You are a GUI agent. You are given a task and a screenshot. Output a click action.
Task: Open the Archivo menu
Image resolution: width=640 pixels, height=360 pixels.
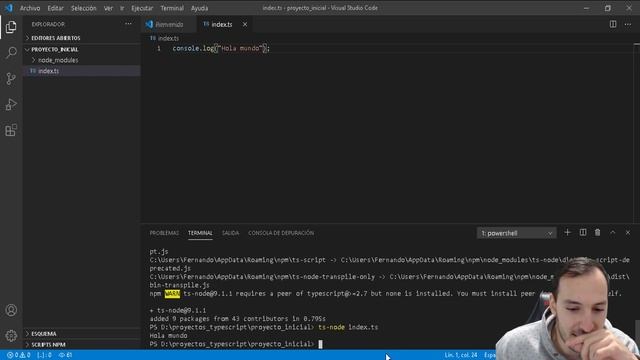pos(30,8)
